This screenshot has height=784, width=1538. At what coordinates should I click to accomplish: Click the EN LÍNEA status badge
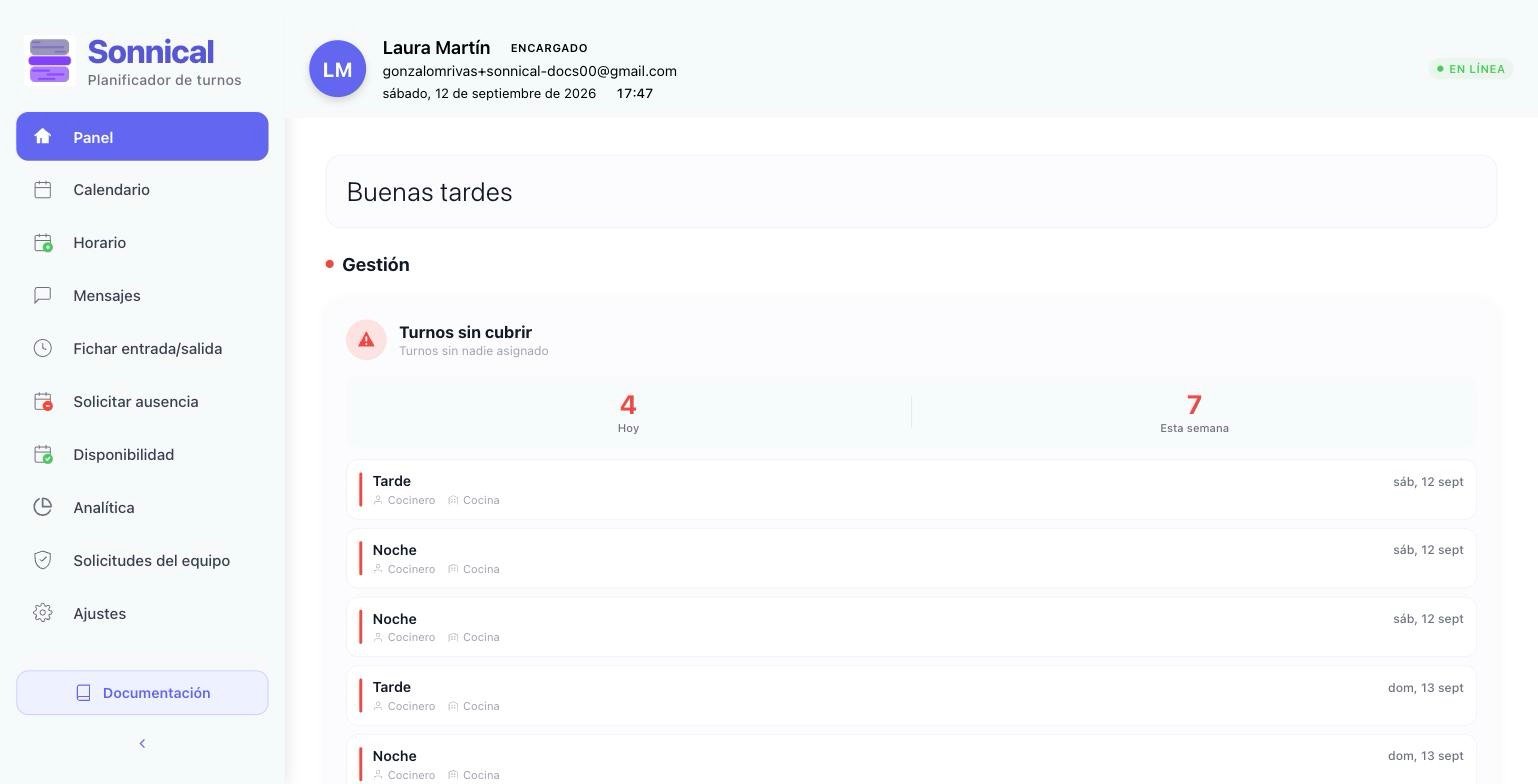[1470, 69]
